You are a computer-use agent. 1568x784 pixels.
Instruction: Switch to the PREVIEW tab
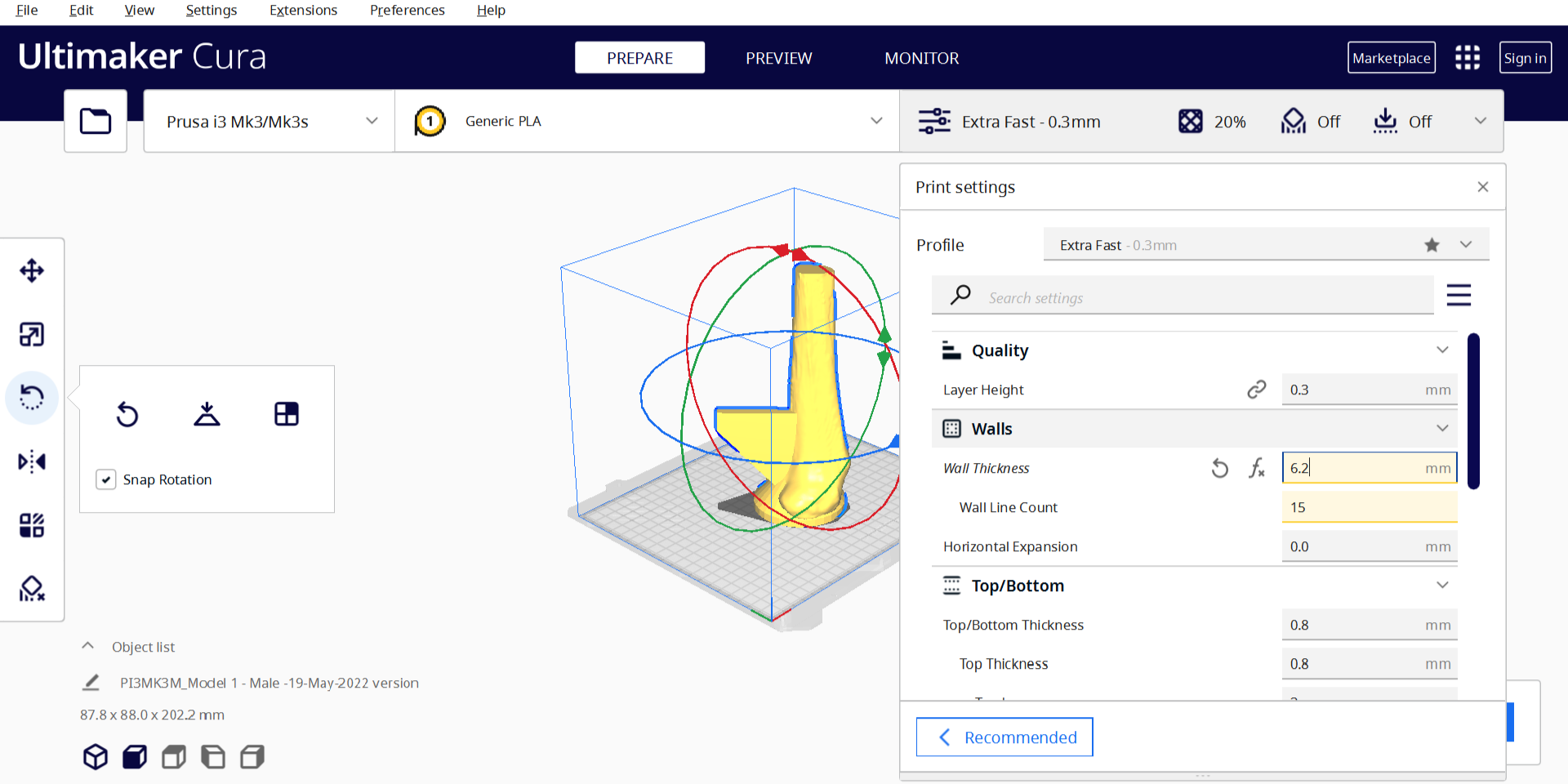pos(778,58)
